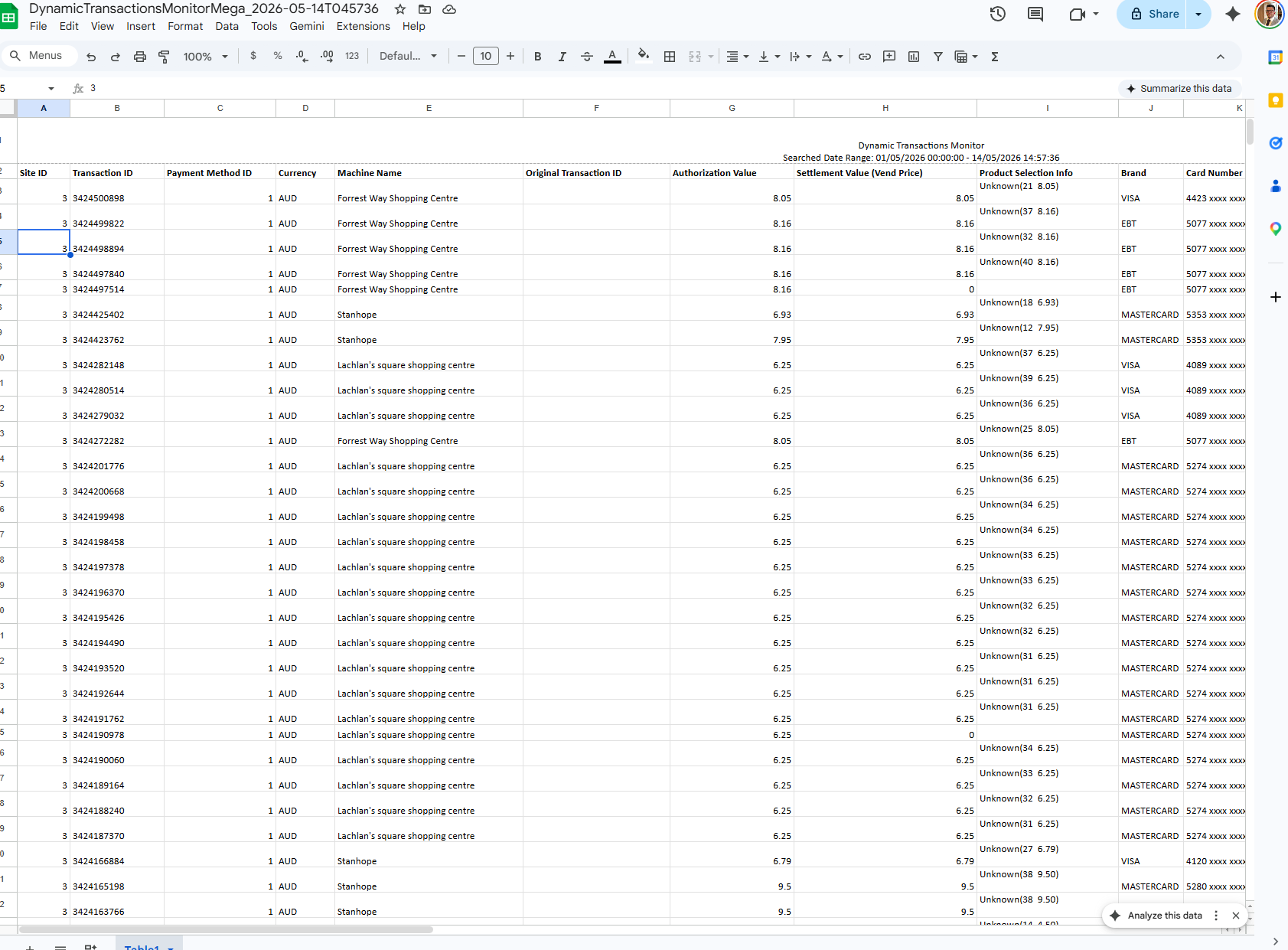
Task: Open Google Keep side panel
Action: pos(1275,100)
